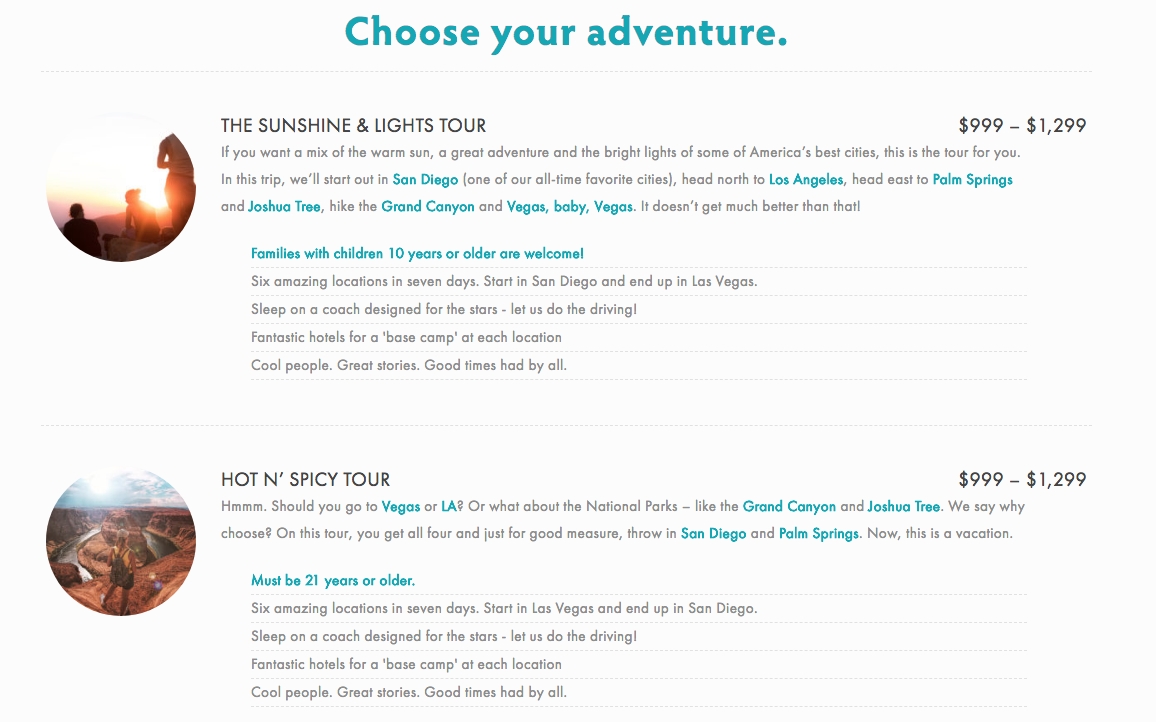Click the San Diego link in Sunshine & Lights Tour
1156x722 pixels.
point(425,180)
